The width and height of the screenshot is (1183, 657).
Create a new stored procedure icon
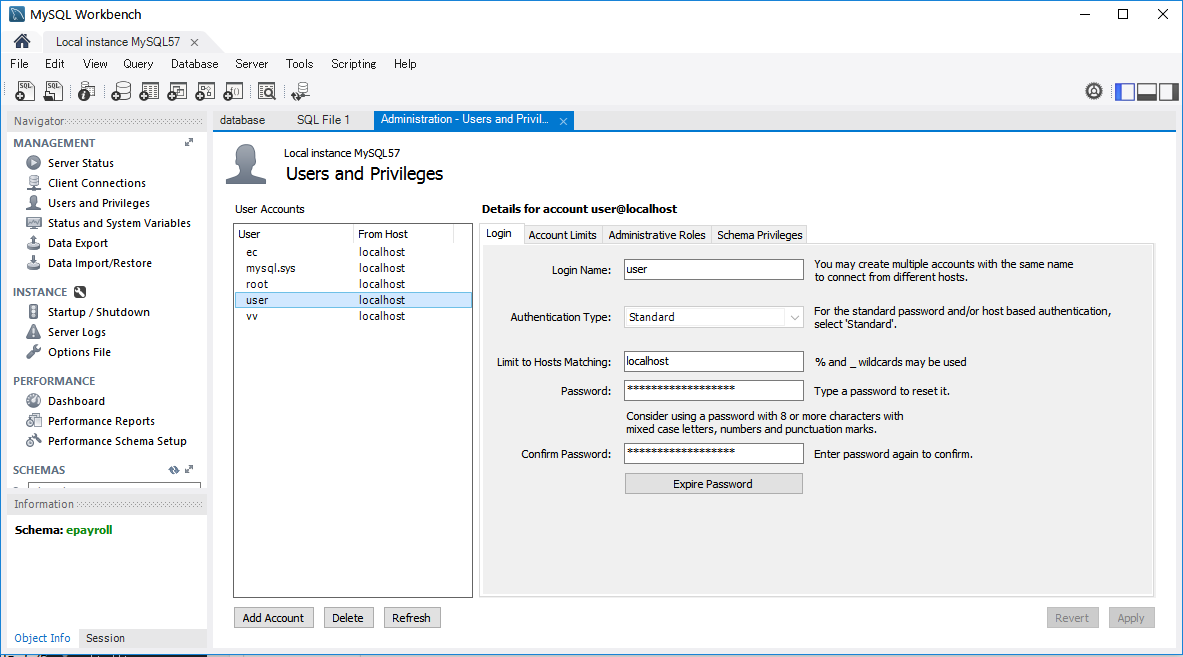205,91
